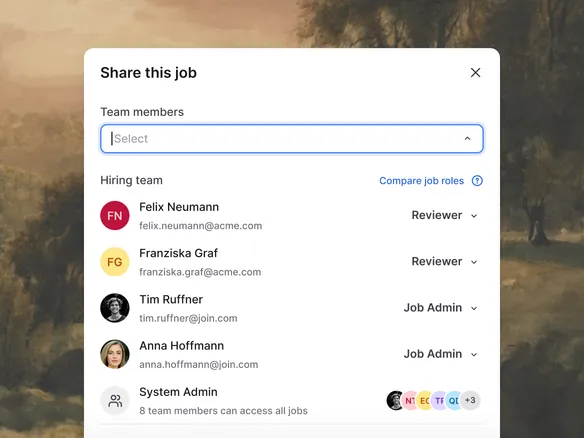Image resolution: width=584 pixels, height=438 pixels.
Task: Click the +3 more members badge
Action: pos(470,400)
